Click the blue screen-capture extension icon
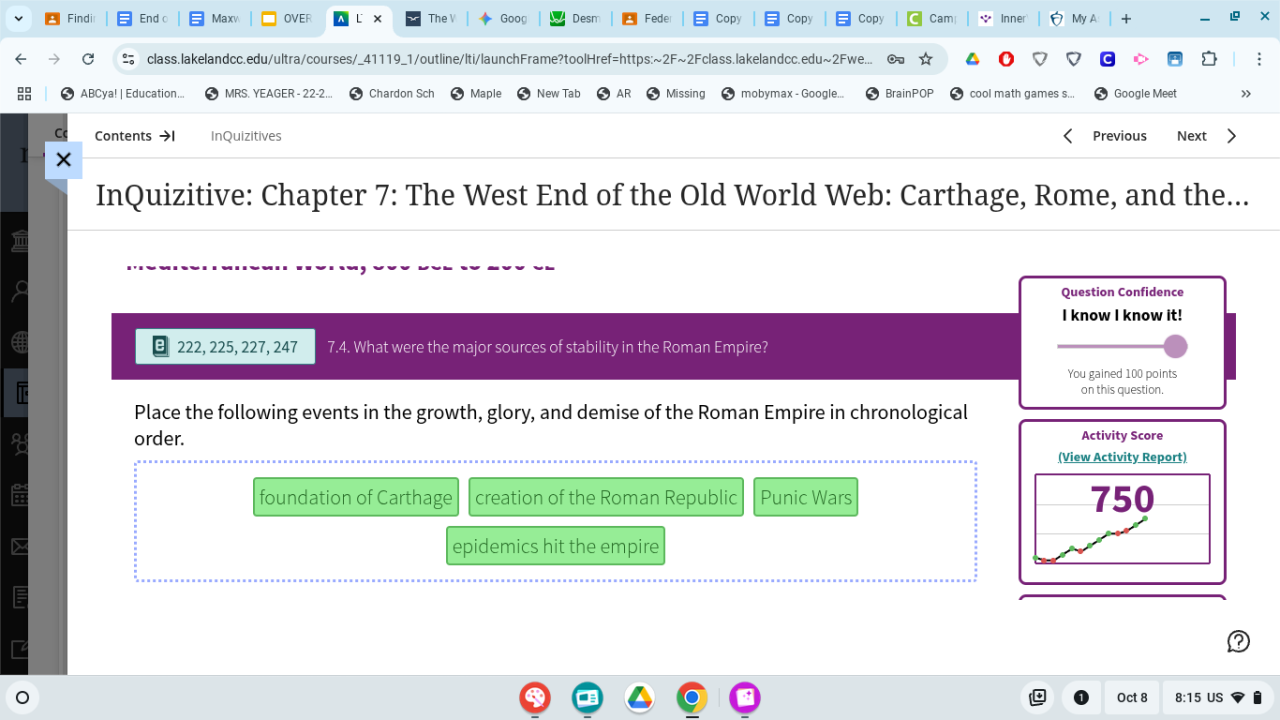 pos(1175,59)
